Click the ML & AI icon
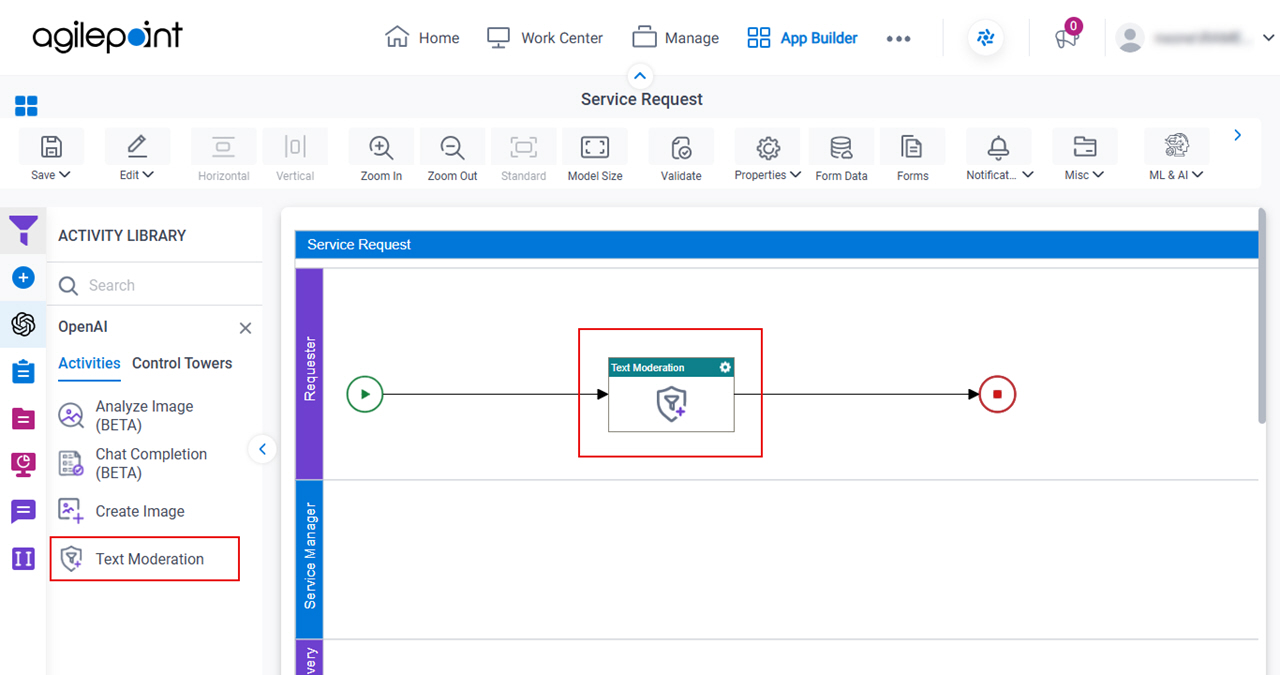This screenshot has height=675, width=1280. pos(1176,147)
